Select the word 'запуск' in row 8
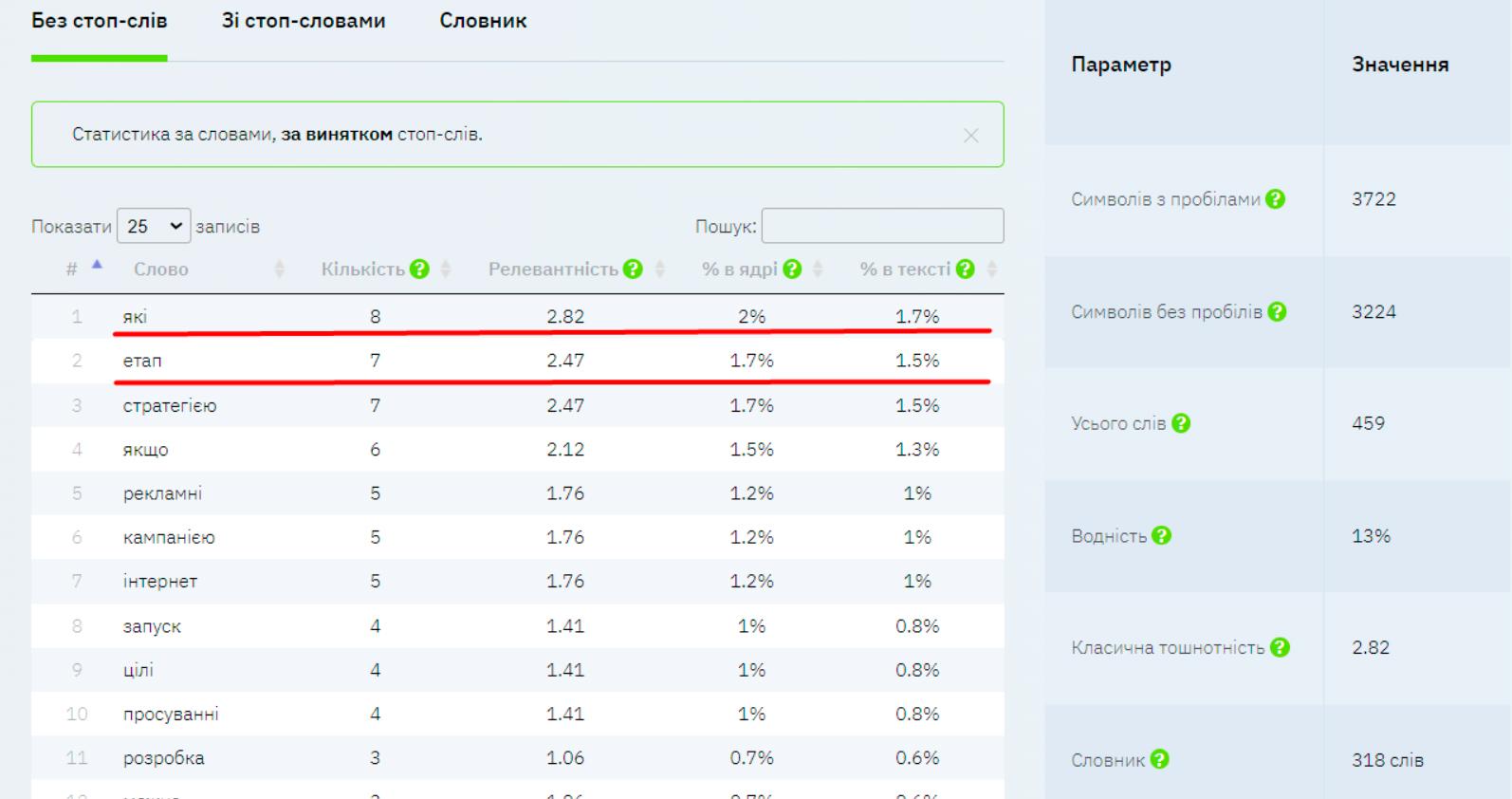1512x799 pixels. pos(152,626)
